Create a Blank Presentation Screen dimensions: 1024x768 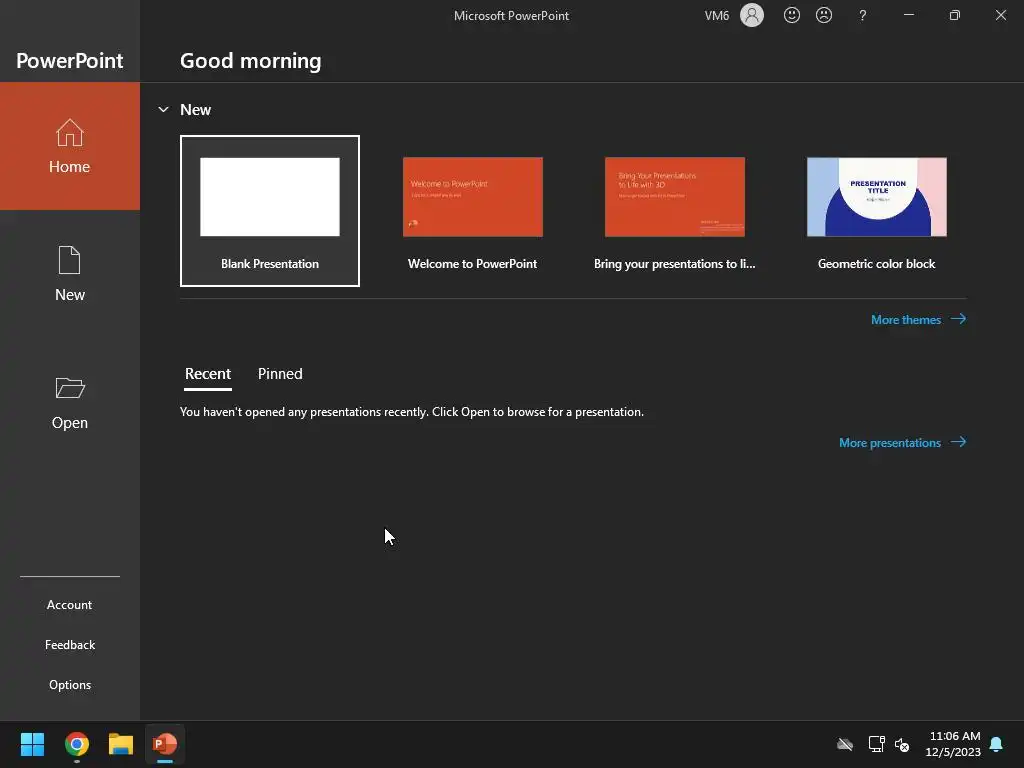(270, 211)
